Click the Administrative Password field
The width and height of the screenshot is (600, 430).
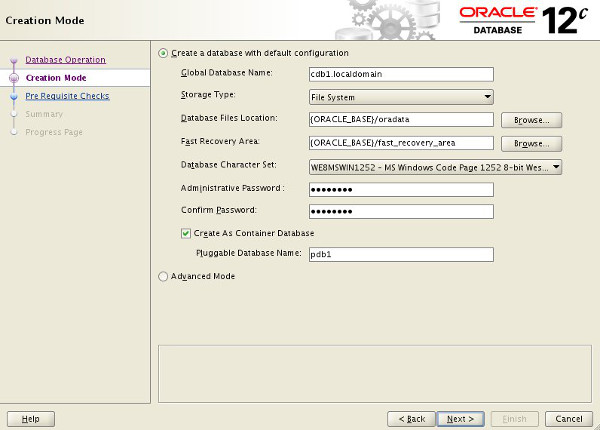[401, 189]
